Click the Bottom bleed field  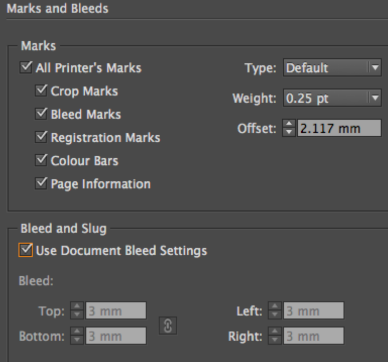click(116, 336)
